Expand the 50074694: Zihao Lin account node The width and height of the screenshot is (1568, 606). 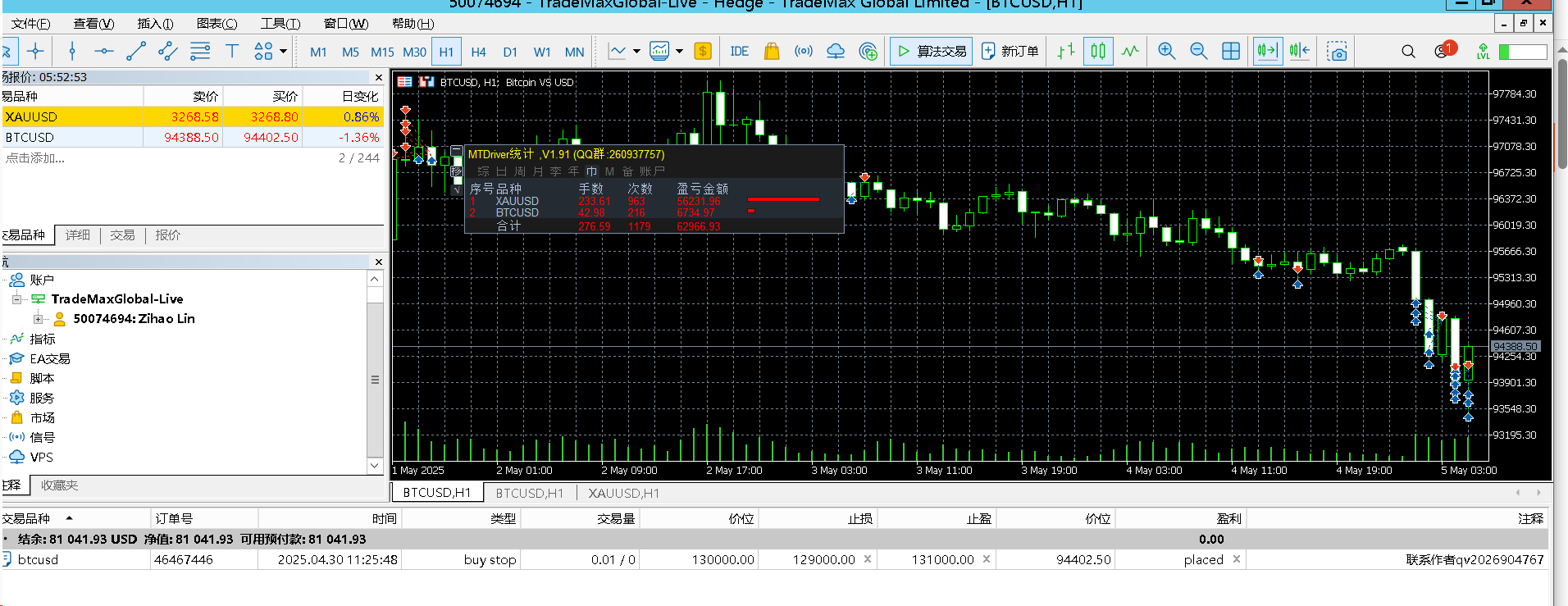point(38,319)
